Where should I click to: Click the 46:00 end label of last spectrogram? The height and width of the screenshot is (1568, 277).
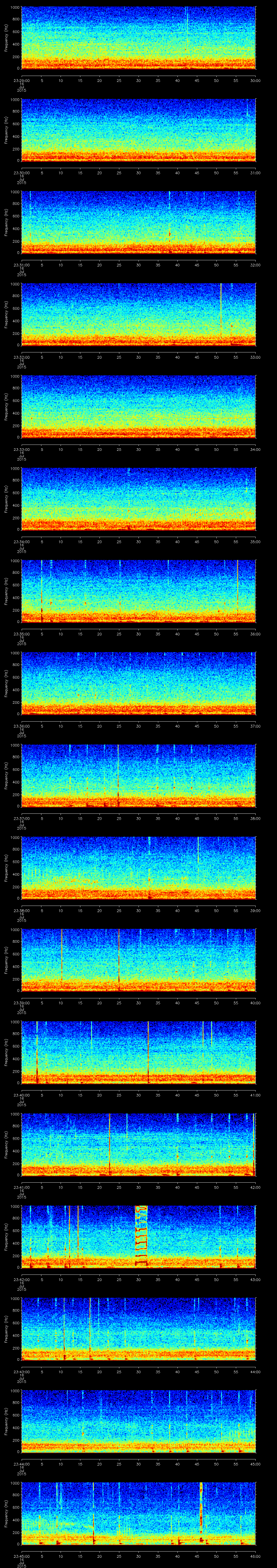click(255, 1556)
